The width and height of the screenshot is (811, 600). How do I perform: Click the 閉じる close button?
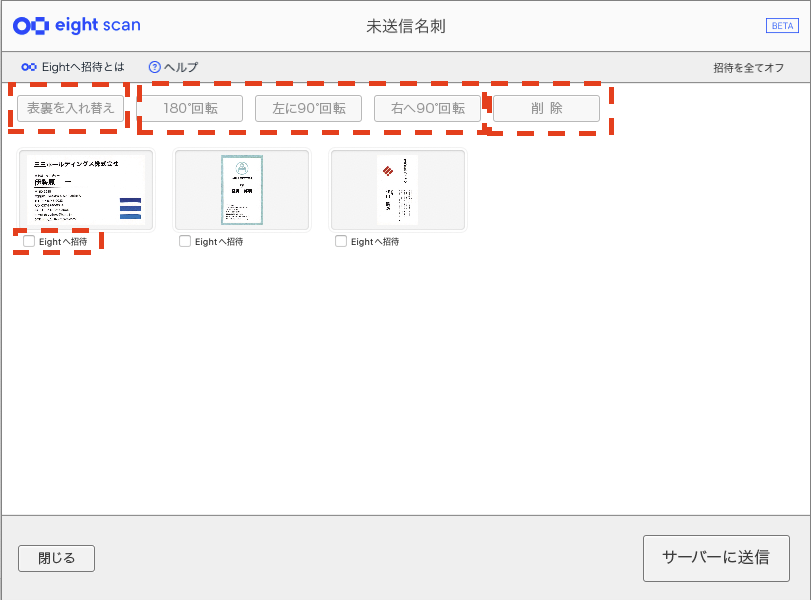56,558
